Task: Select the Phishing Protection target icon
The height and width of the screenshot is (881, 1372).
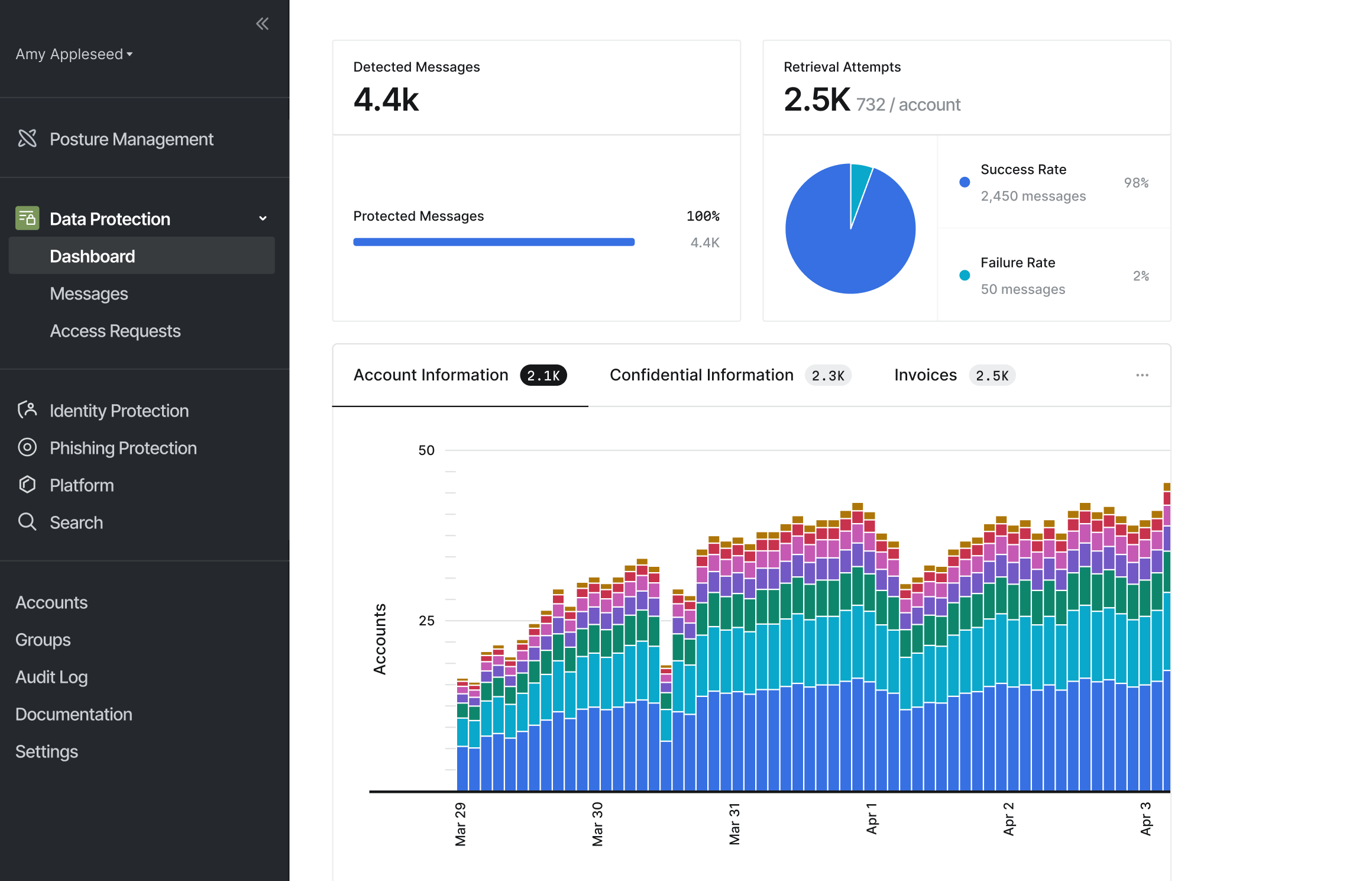Action: (x=27, y=447)
